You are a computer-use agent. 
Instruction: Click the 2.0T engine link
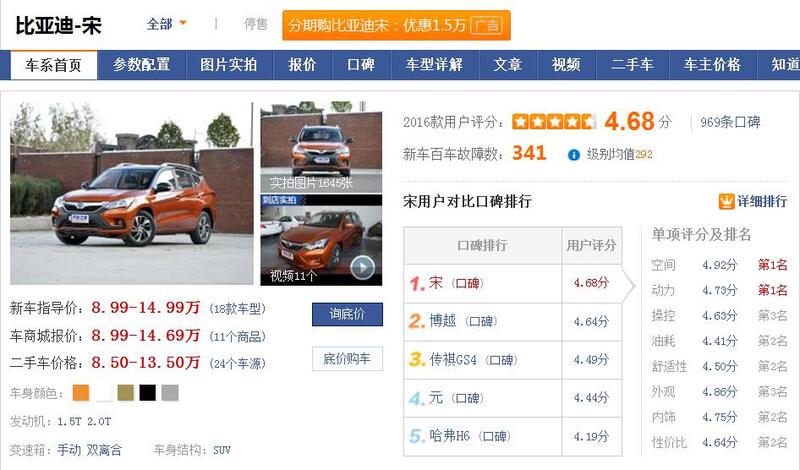click(x=99, y=422)
